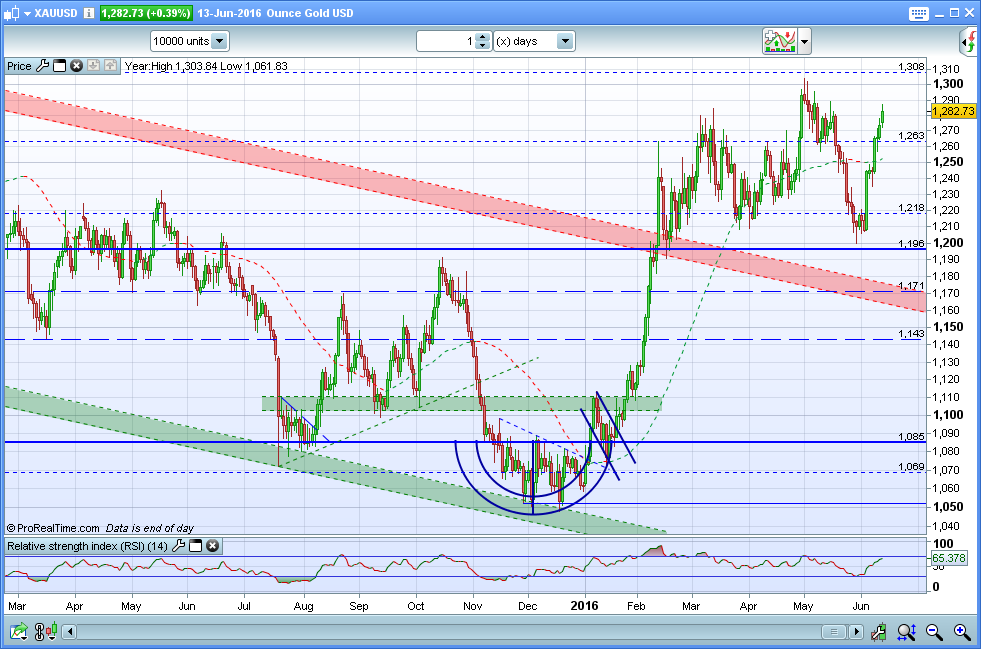Click the drawing cursor tool icon bottom right

pyautogui.click(x=879, y=632)
